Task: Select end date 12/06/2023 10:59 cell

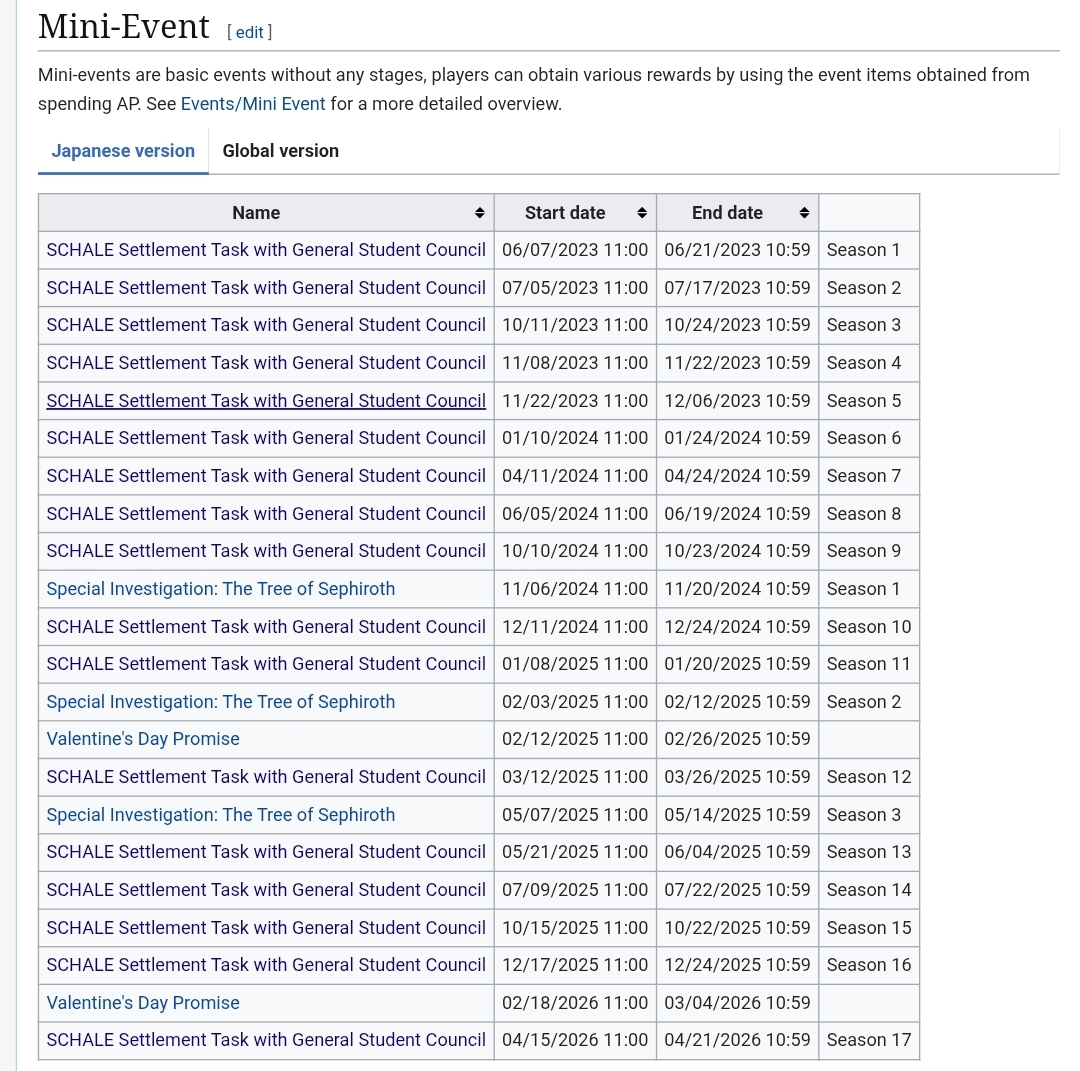Action: tap(738, 401)
